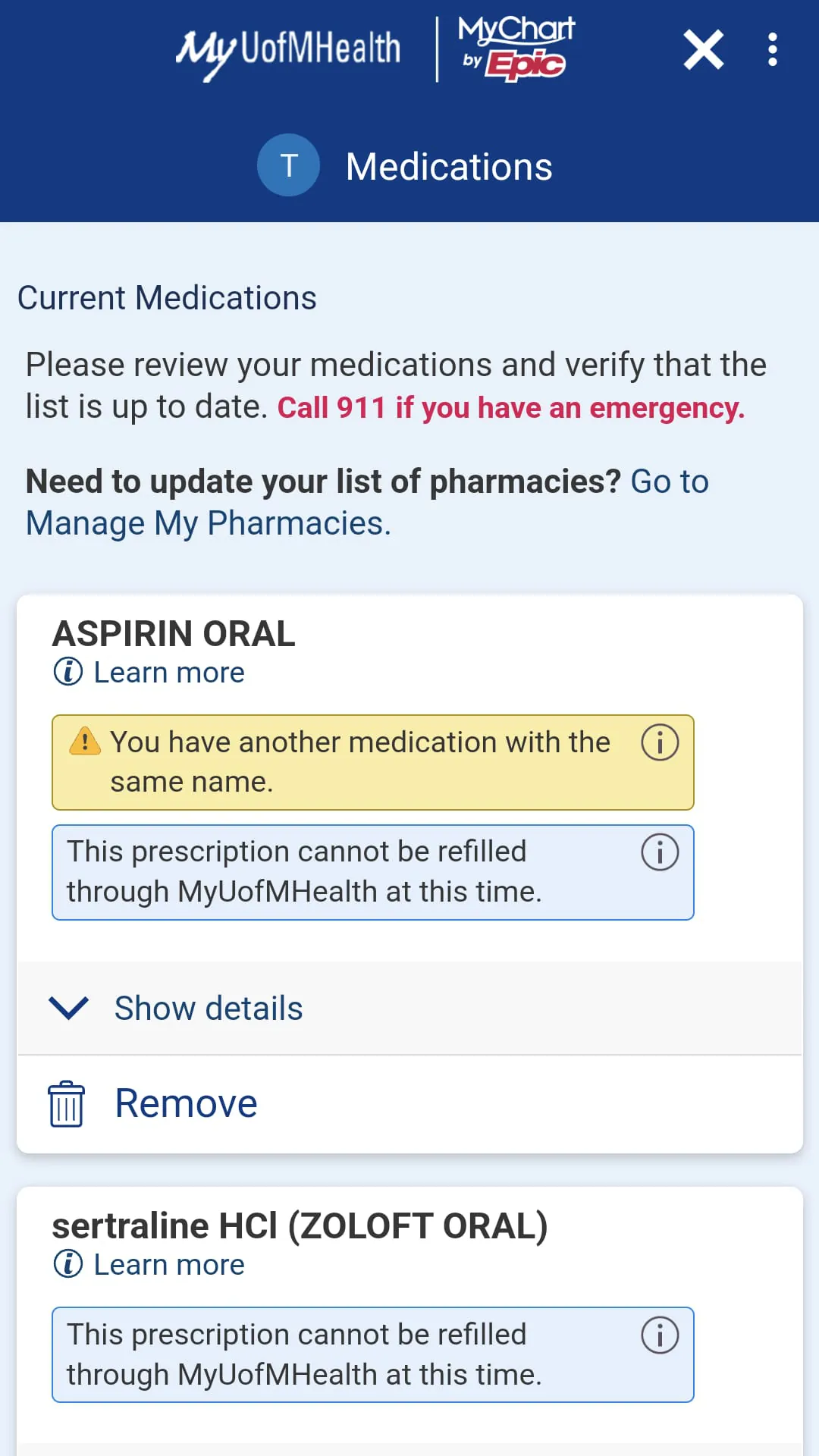The image size is (819, 1456).
Task: Learn more about sertraline HCl
Action: tap(169, 1265)
